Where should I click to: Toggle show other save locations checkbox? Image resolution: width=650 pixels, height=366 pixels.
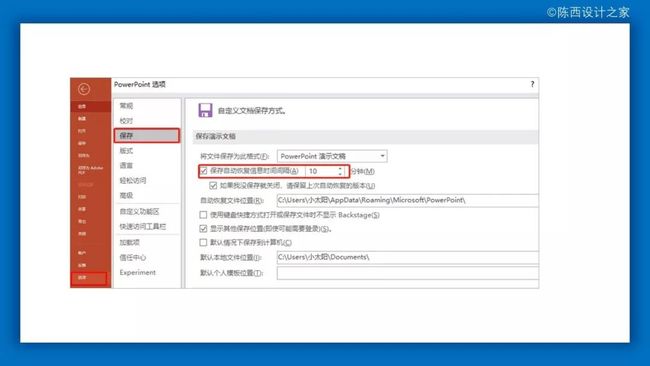[x=203, y=228]
